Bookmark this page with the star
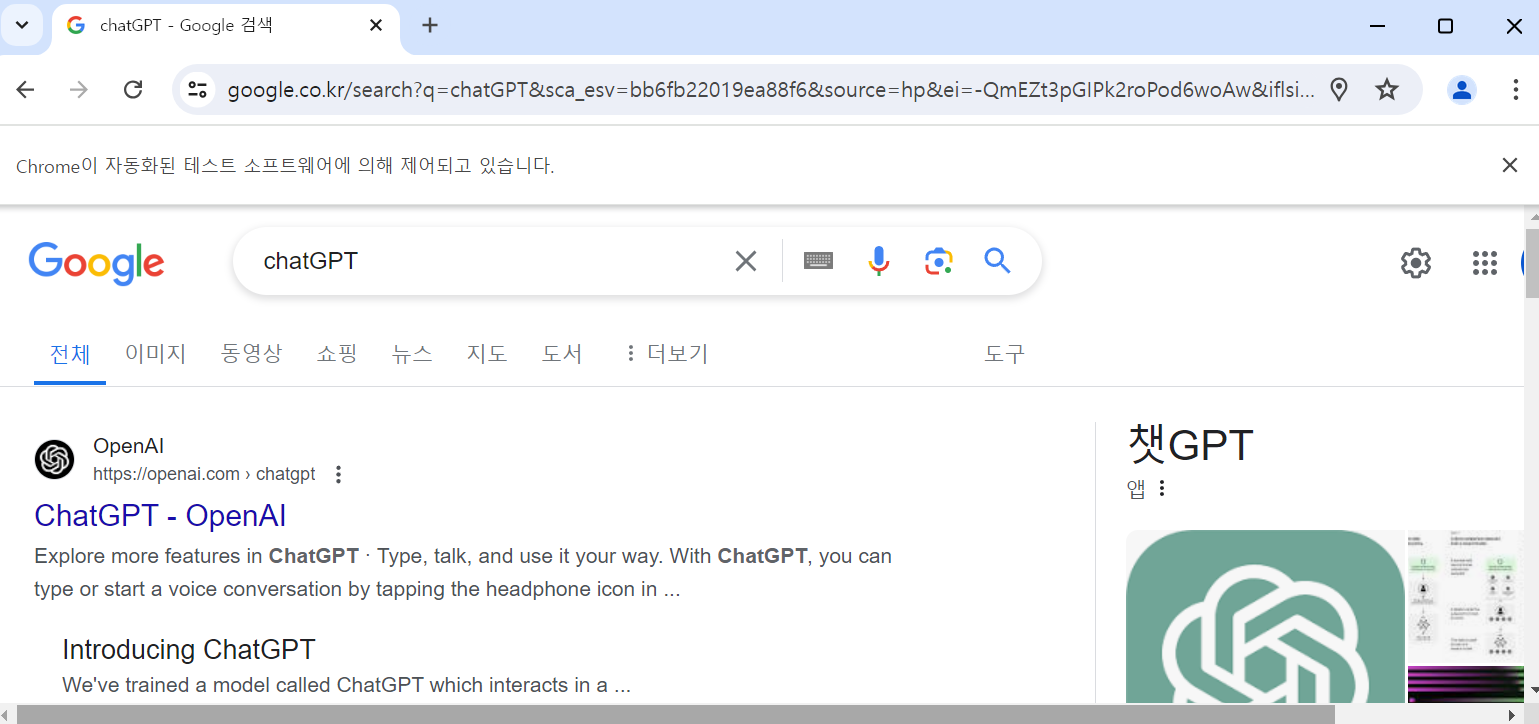 pyautogui.click(x=1386, y=90)
